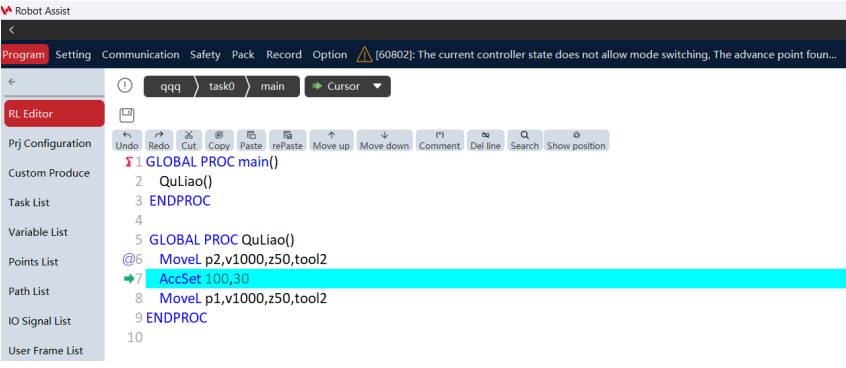
Task: Open Path List in the sidebar
Action: pyautogui.click(x=29, y=291)
